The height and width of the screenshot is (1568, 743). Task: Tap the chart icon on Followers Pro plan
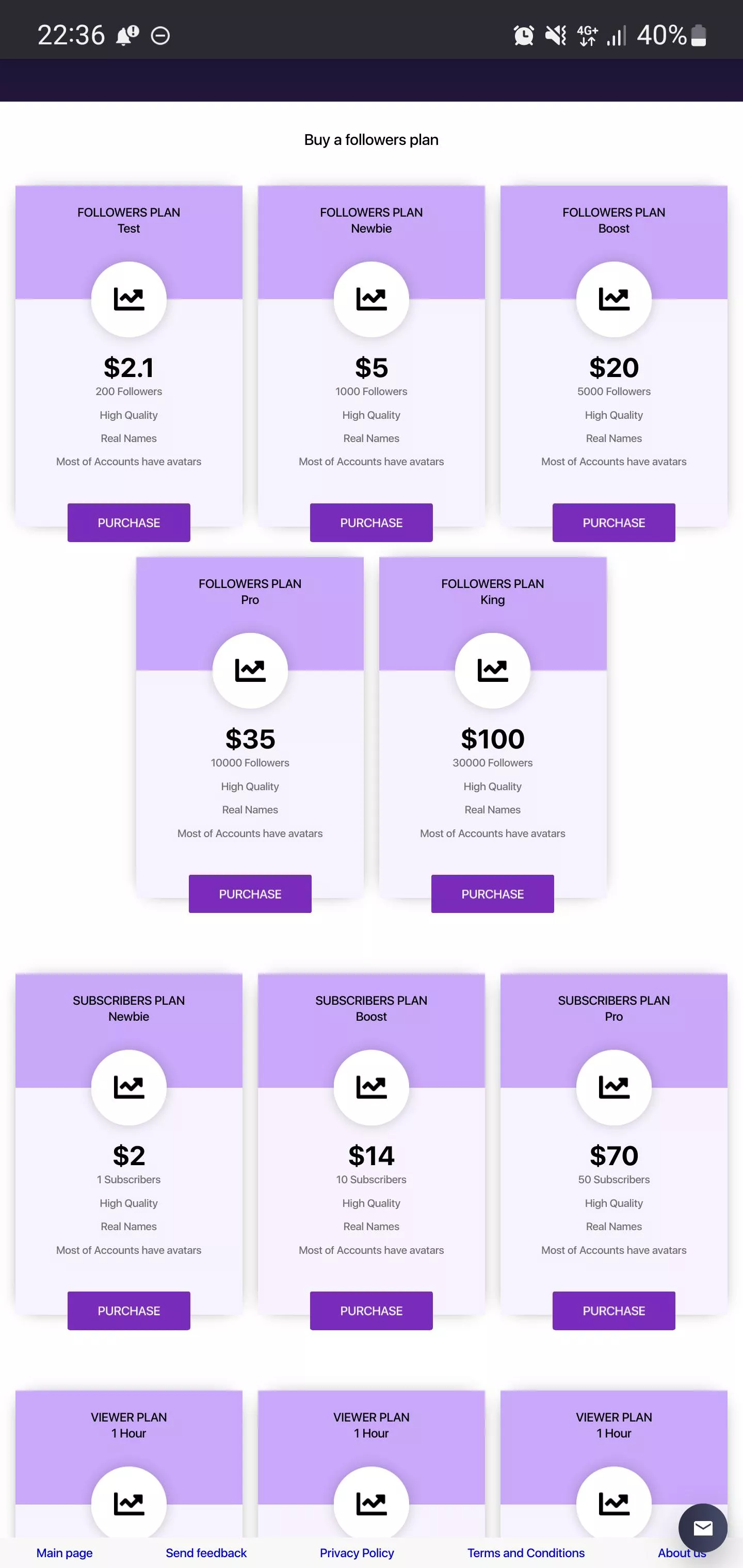click(250, 670)
